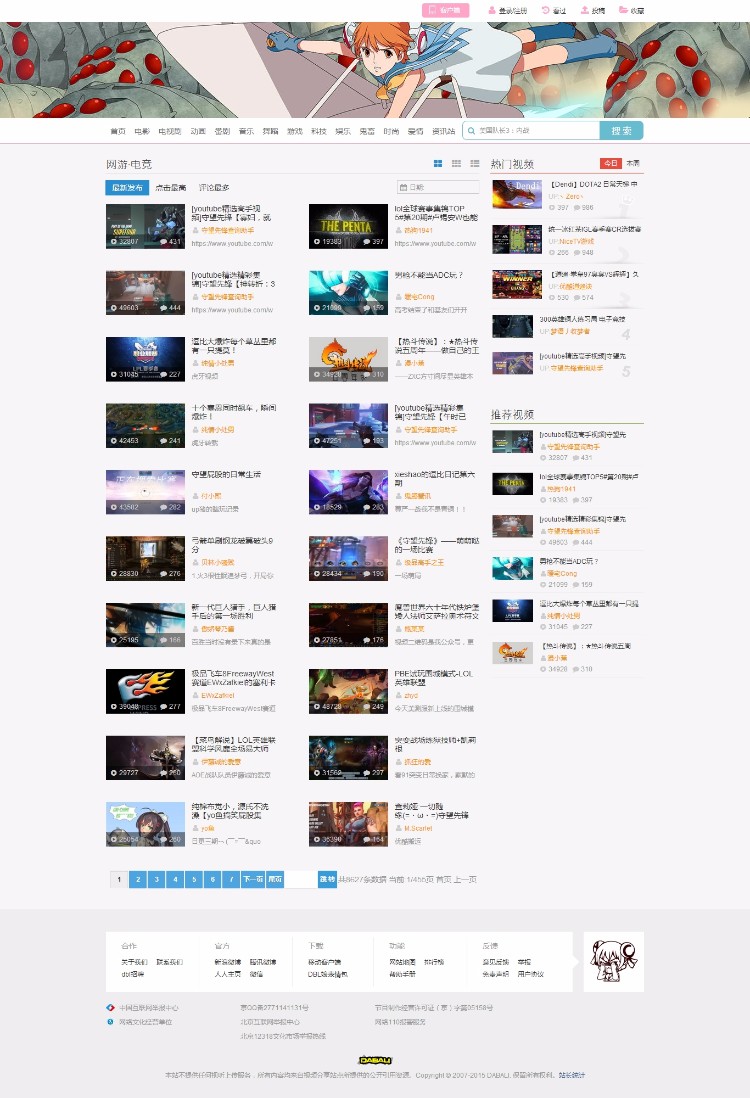Open the Dendi DOTA2 hot video thumbnail
Viewport: 750px width, 1098px height.
point(517,195)
